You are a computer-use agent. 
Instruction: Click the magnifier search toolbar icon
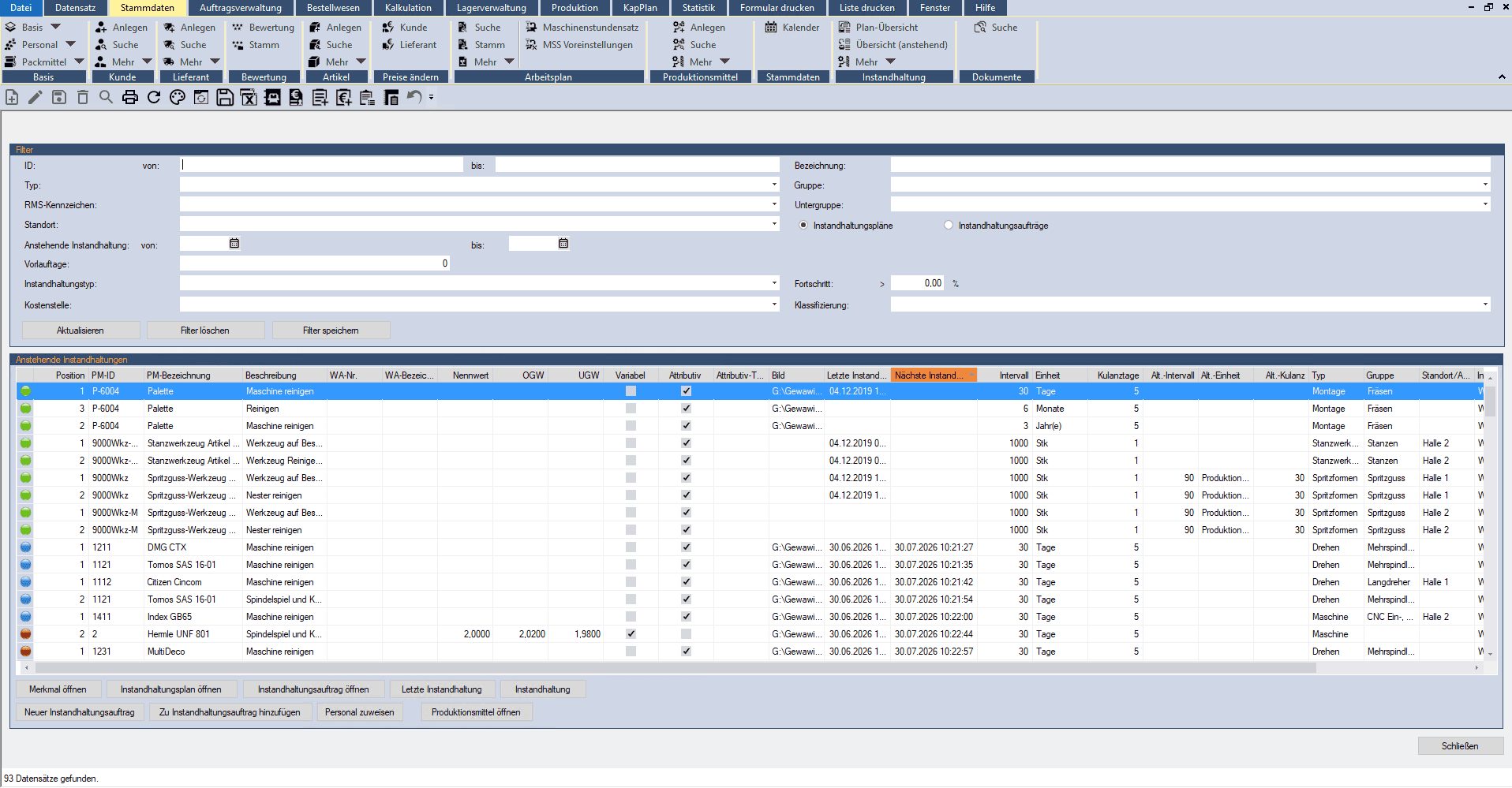point(107,97)
